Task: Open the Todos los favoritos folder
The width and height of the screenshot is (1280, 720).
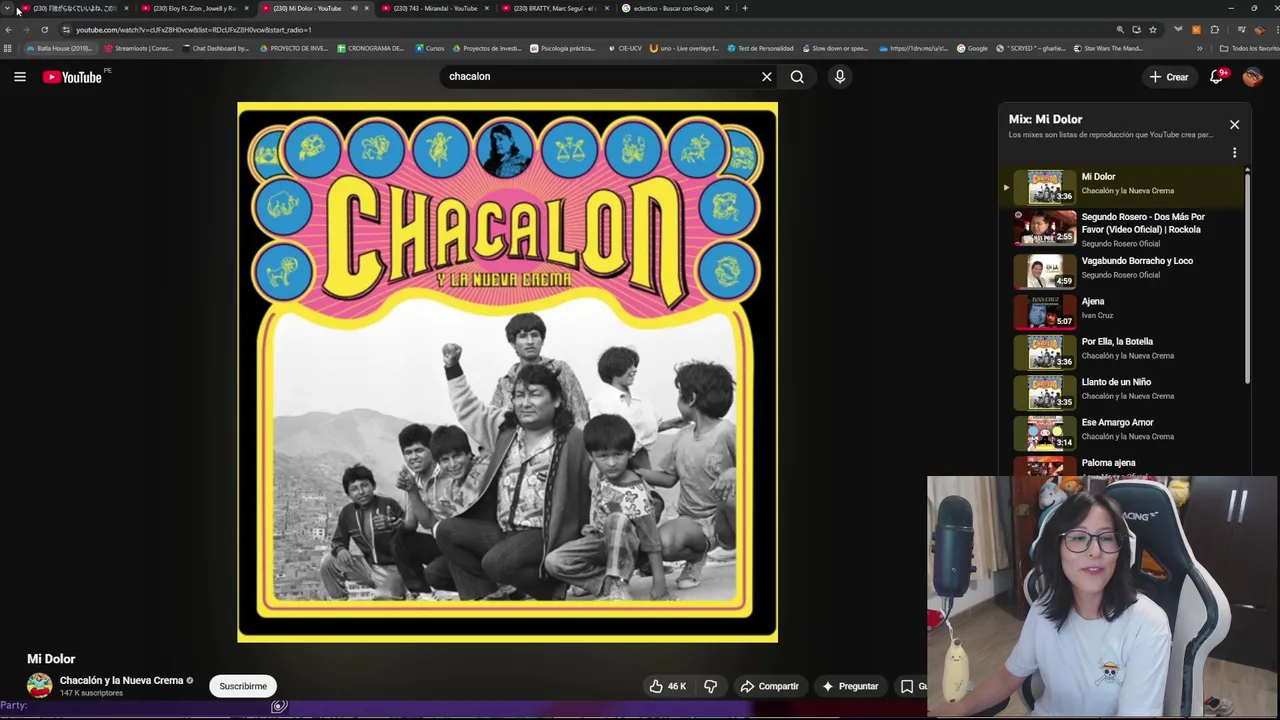Action: click(x=1250, y=48)
